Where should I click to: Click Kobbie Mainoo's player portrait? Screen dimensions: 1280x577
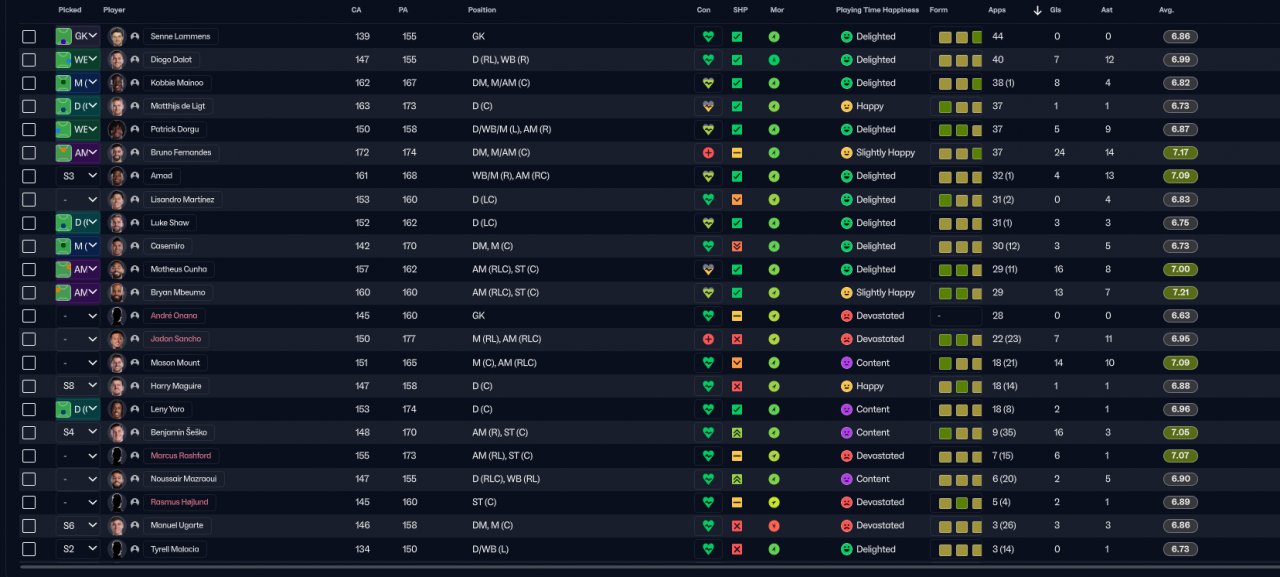click(x=117, y=83)
